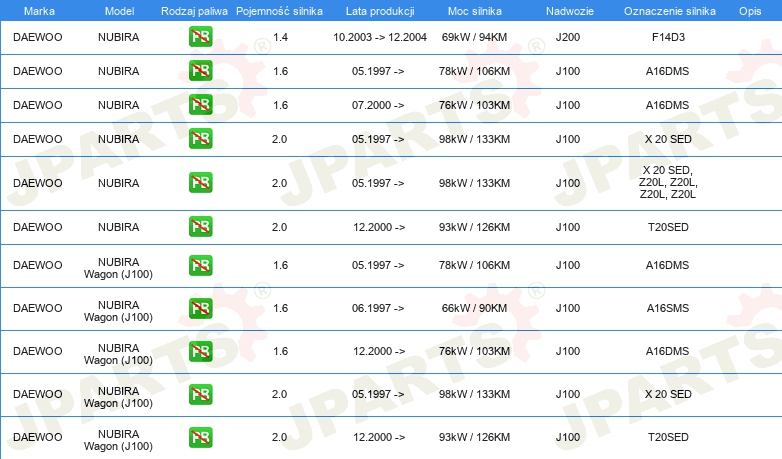The width and height of the screenshot is (782, 459).
Task: Click the fuel icon in the A16SMS row
Action: pyautogui.click(x=200, y=308)
